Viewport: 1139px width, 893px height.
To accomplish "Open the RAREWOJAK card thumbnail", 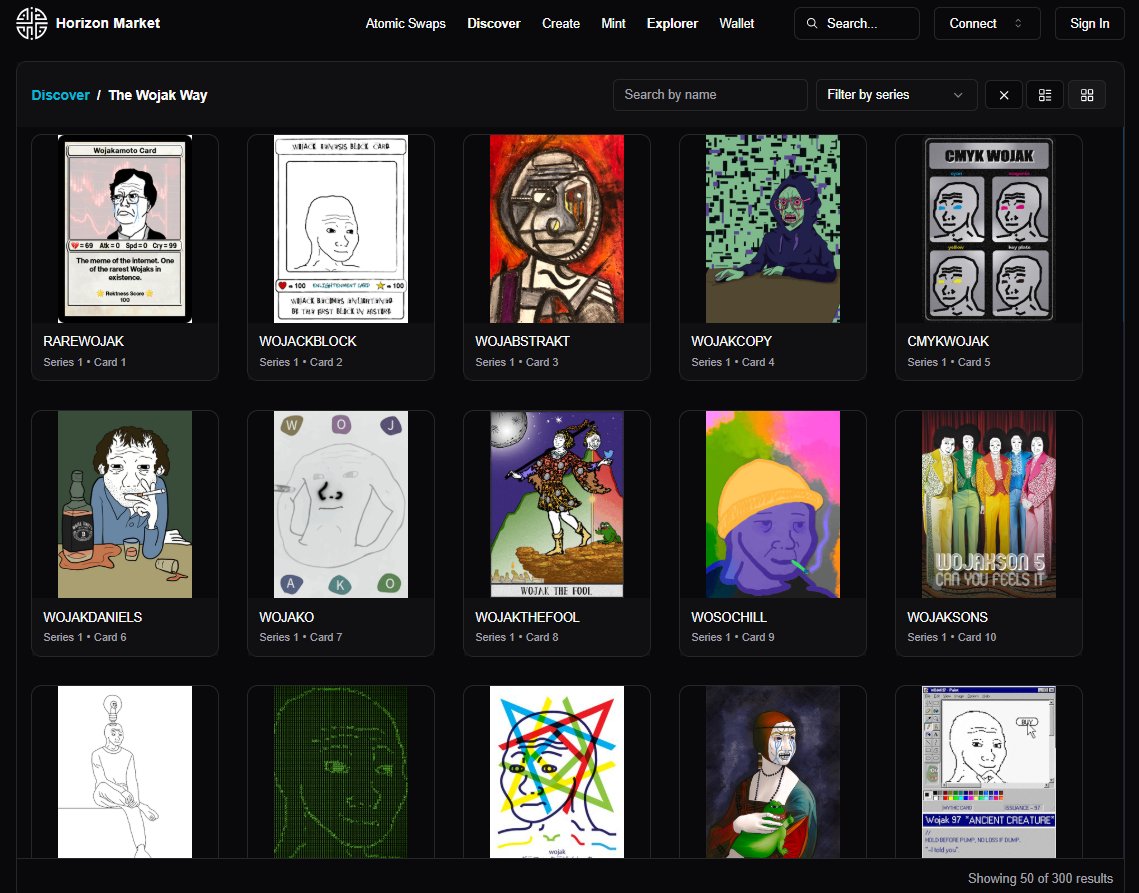I will [x=125, y=229].
